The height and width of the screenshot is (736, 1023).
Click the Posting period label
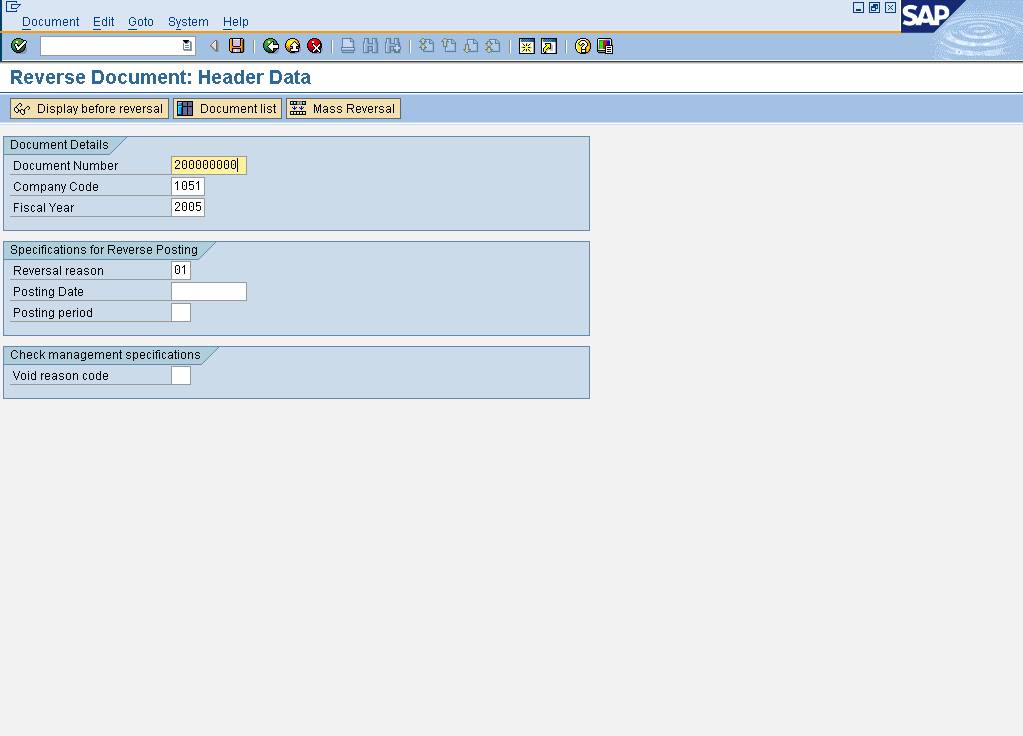(53, 313)
